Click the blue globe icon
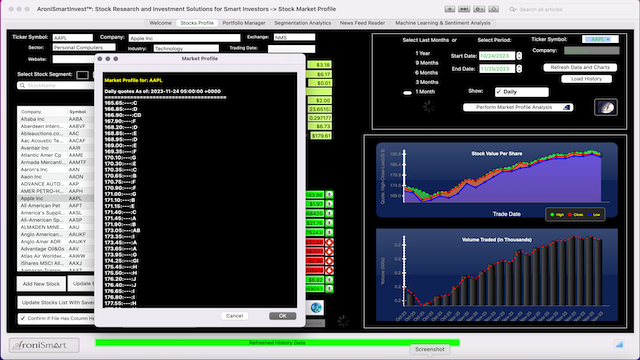Screen dimensions: 640x360 (316, 307)
